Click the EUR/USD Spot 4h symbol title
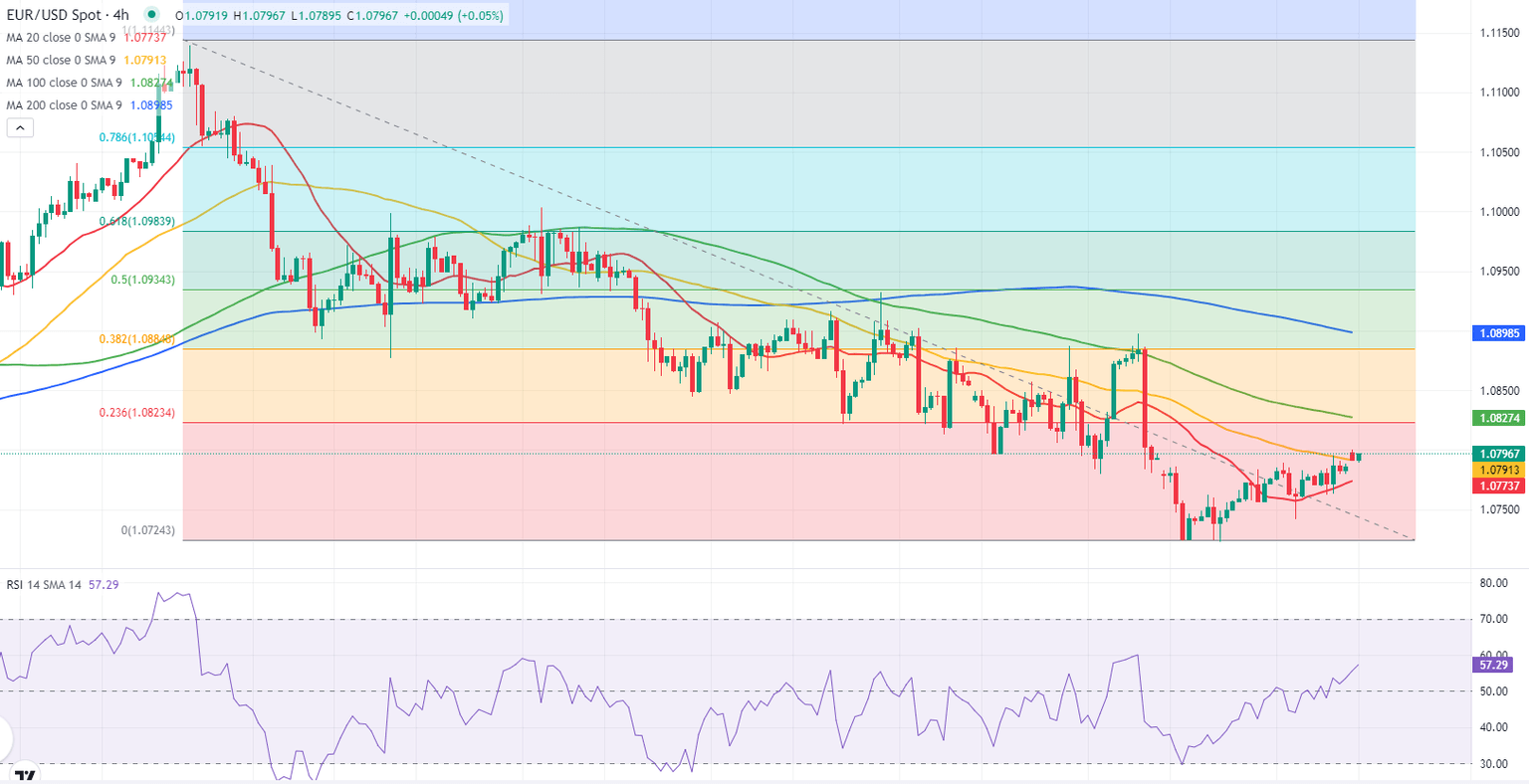1529x784 pixels. [70, 15]
